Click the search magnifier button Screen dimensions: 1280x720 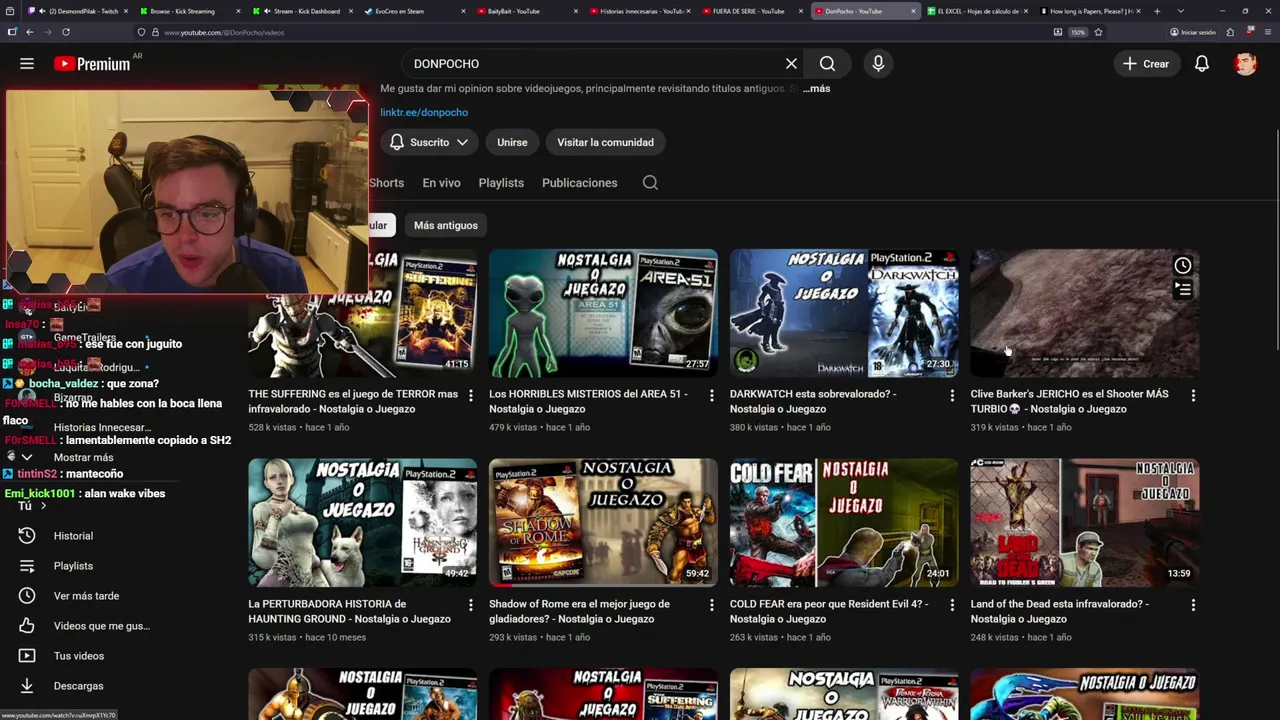click(827, 63)
